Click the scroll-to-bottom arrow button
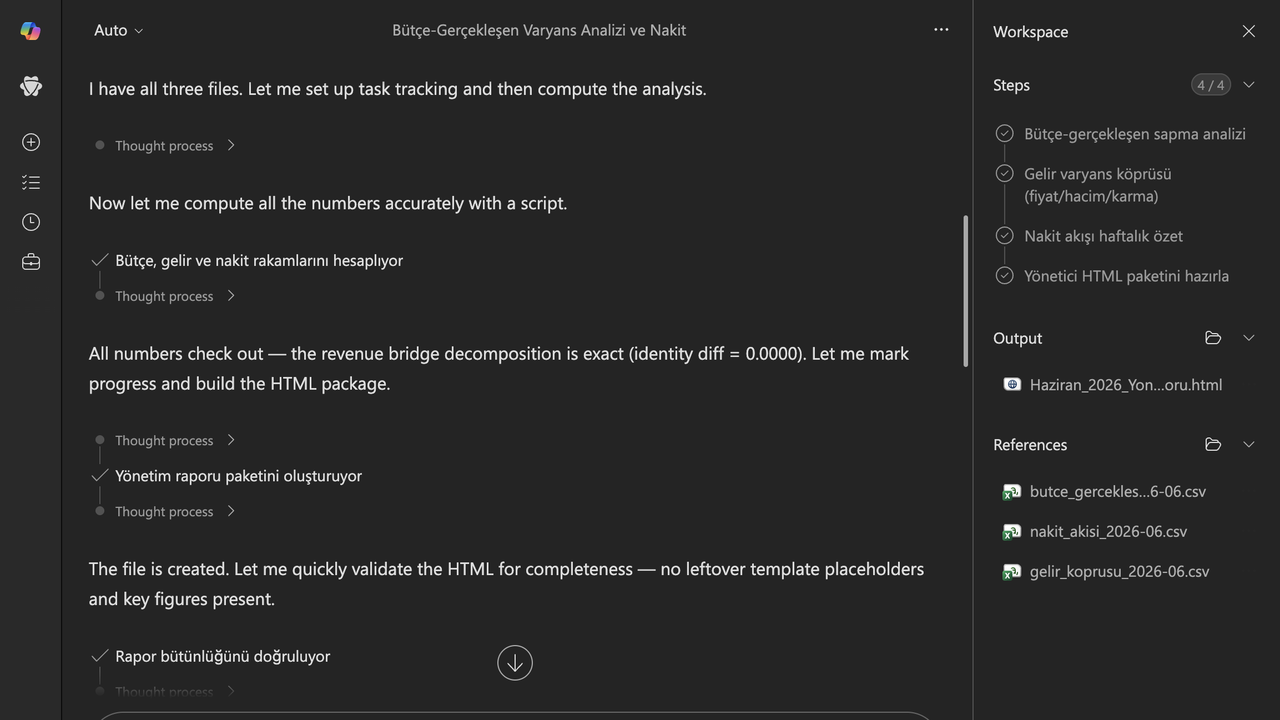This screenshot has height=720, width=1280. (x=515, y=662)
